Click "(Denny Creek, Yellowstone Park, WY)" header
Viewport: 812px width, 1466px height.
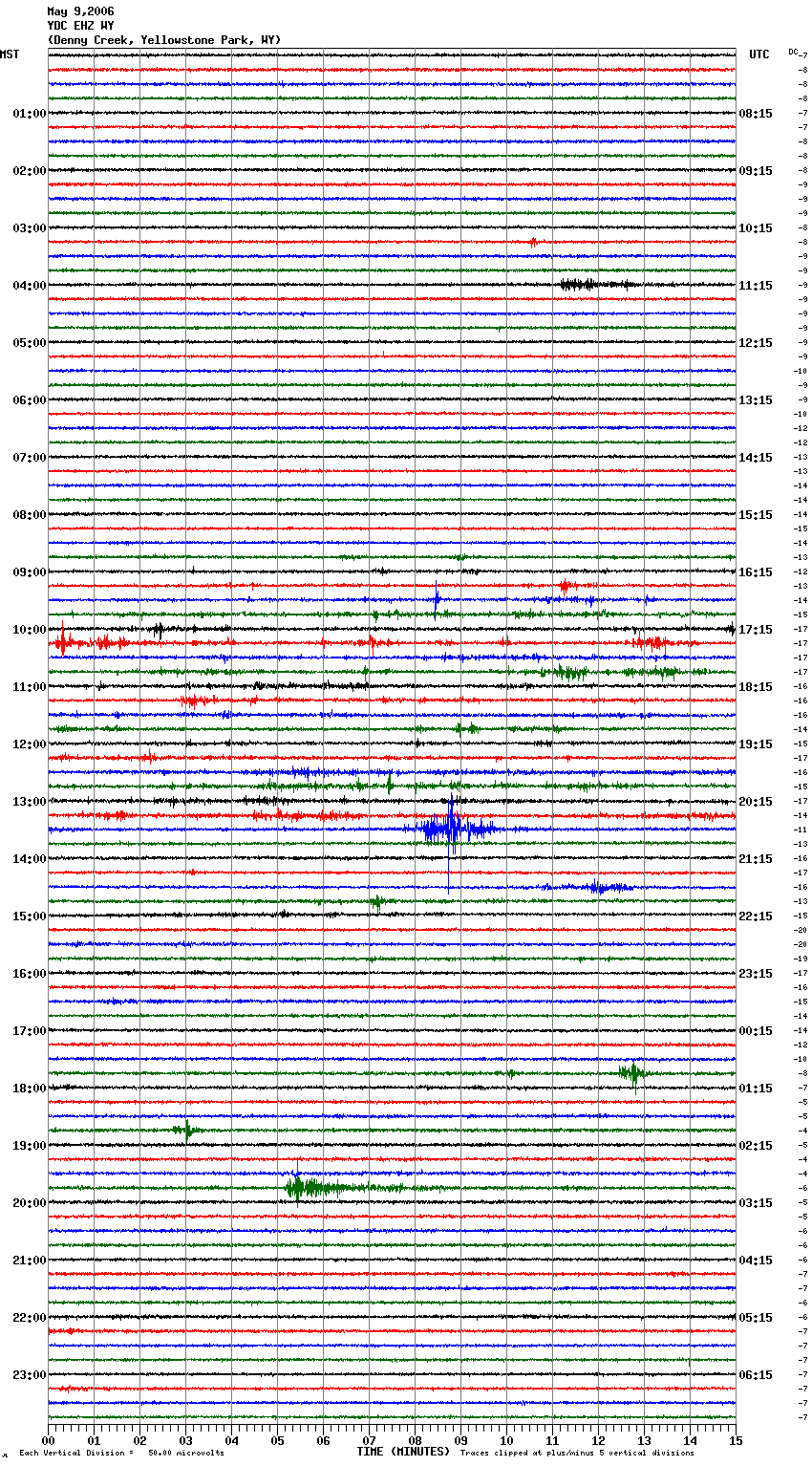(164, 40)
